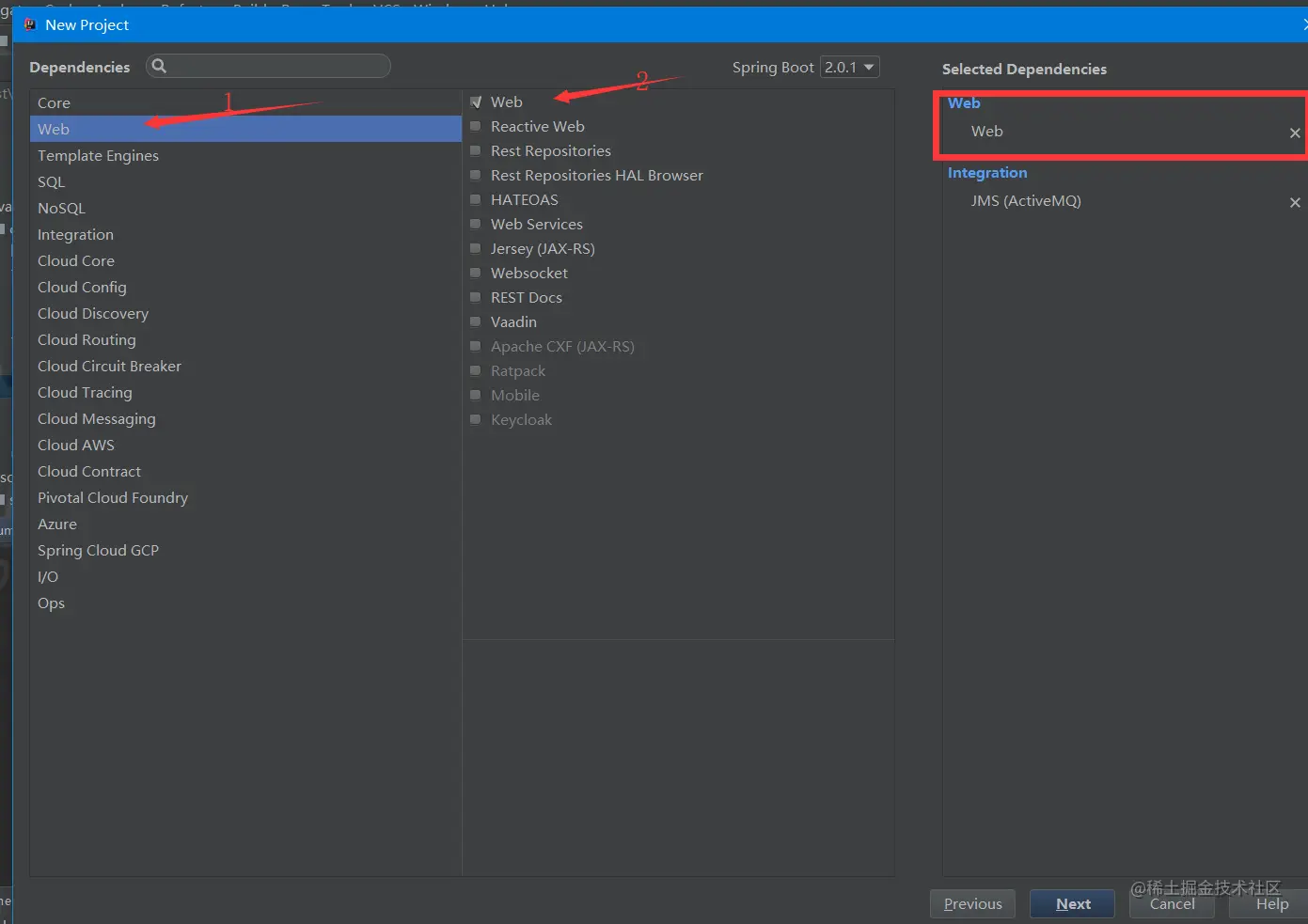Select the Ops category
The height and width of the screenshot is (924, 1308).
245,603
